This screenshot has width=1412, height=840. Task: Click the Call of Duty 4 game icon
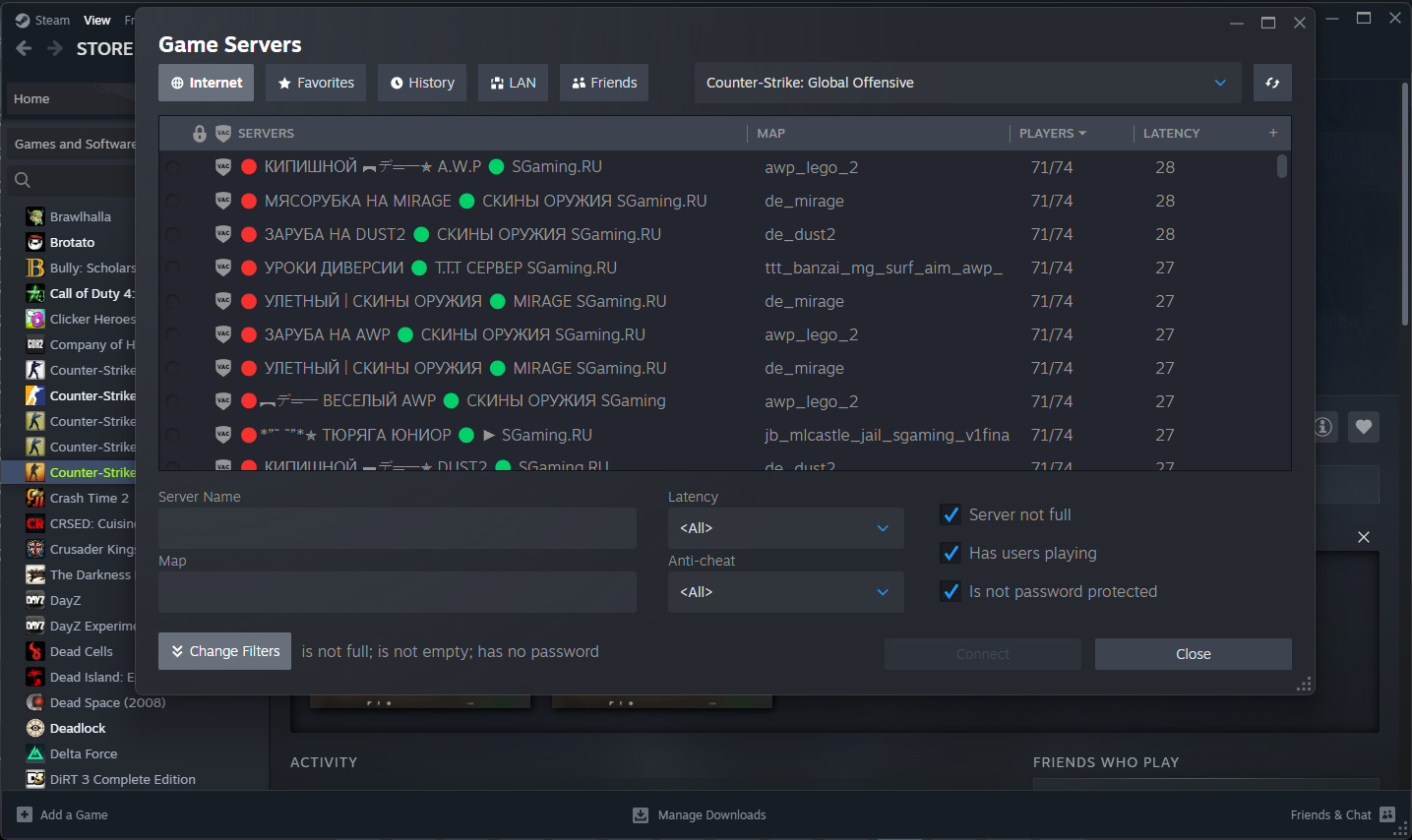[x=35, y=293]
